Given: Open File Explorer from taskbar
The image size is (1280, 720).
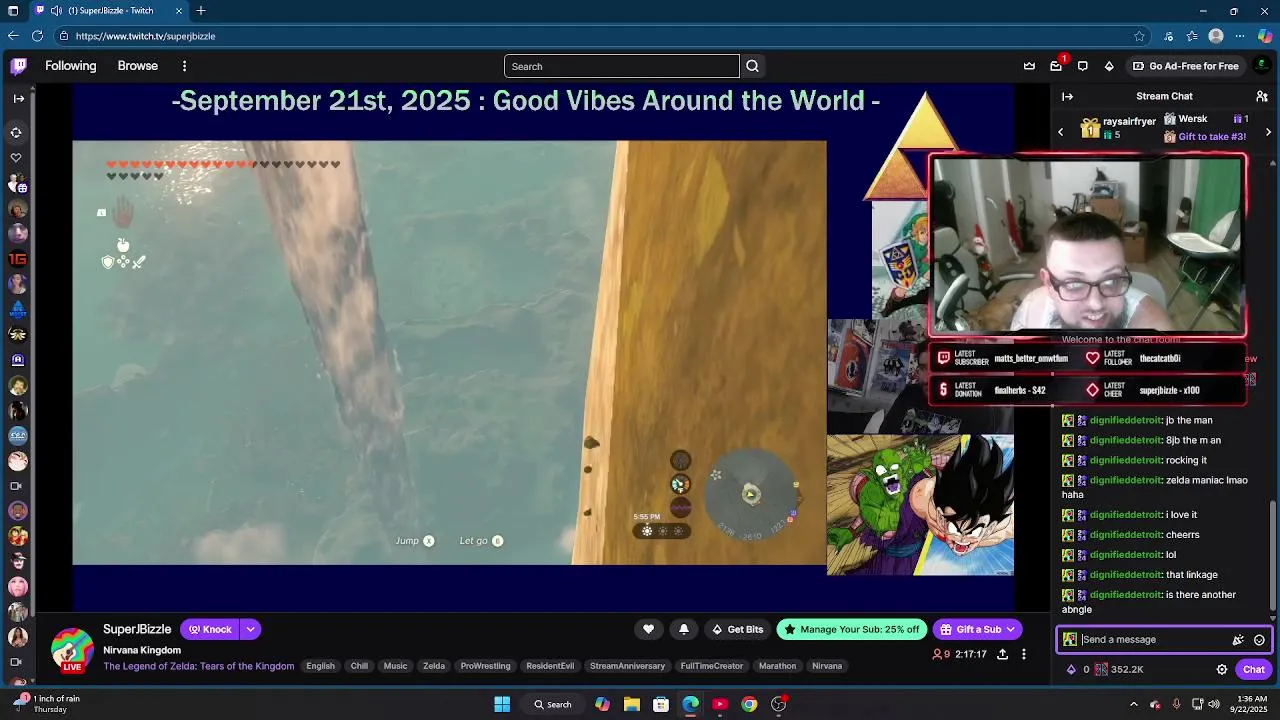Looking at the screenshot, I should pos(632,704).
